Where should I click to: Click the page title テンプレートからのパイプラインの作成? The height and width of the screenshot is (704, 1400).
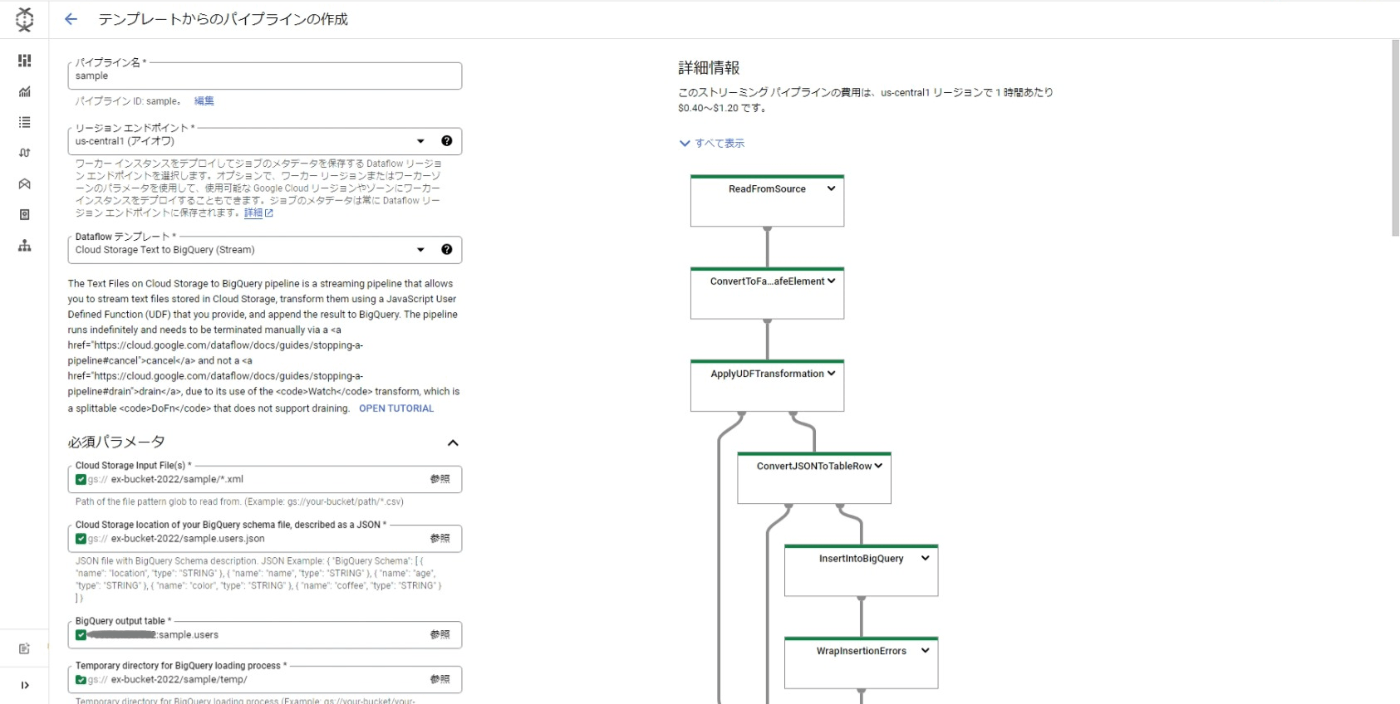223,19
